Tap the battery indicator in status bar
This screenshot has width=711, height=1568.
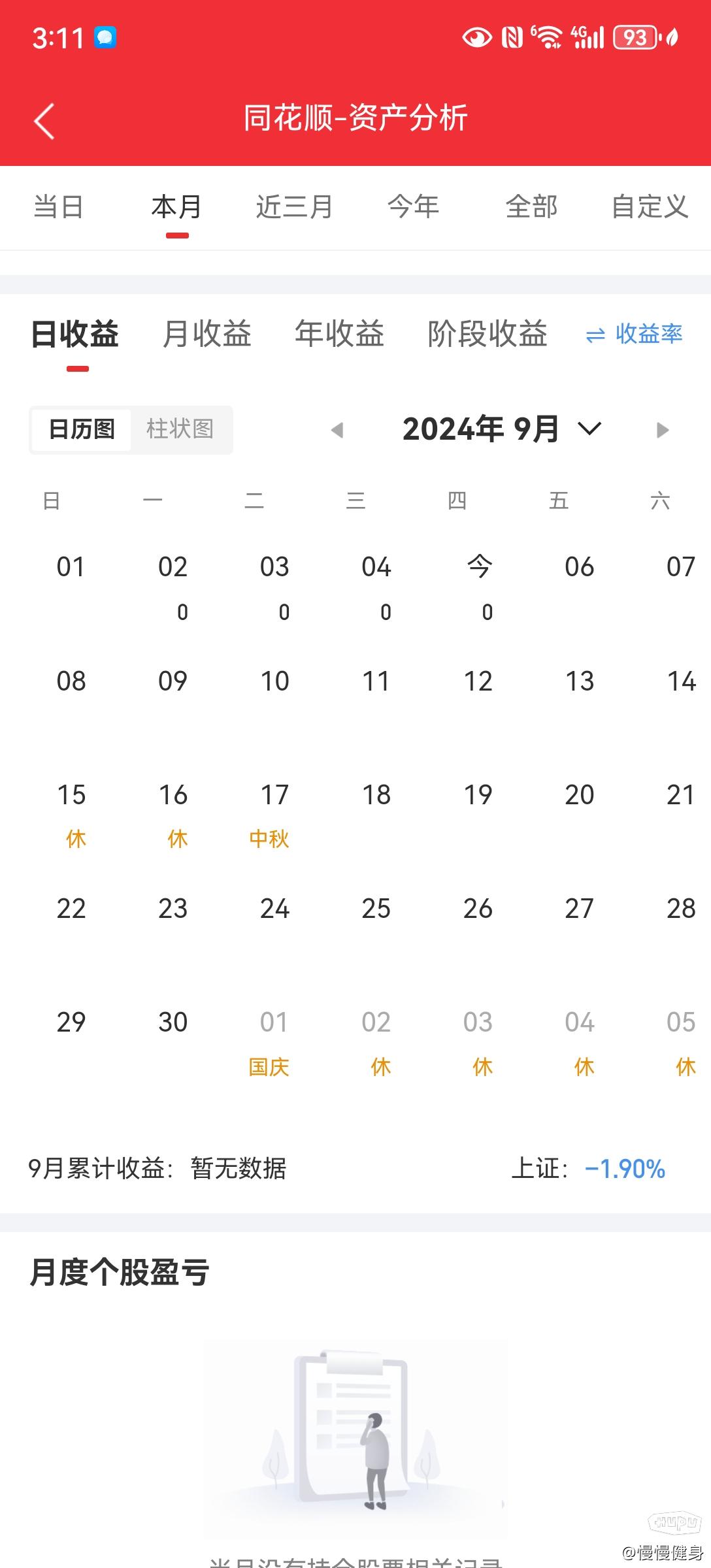coord(635,38)
